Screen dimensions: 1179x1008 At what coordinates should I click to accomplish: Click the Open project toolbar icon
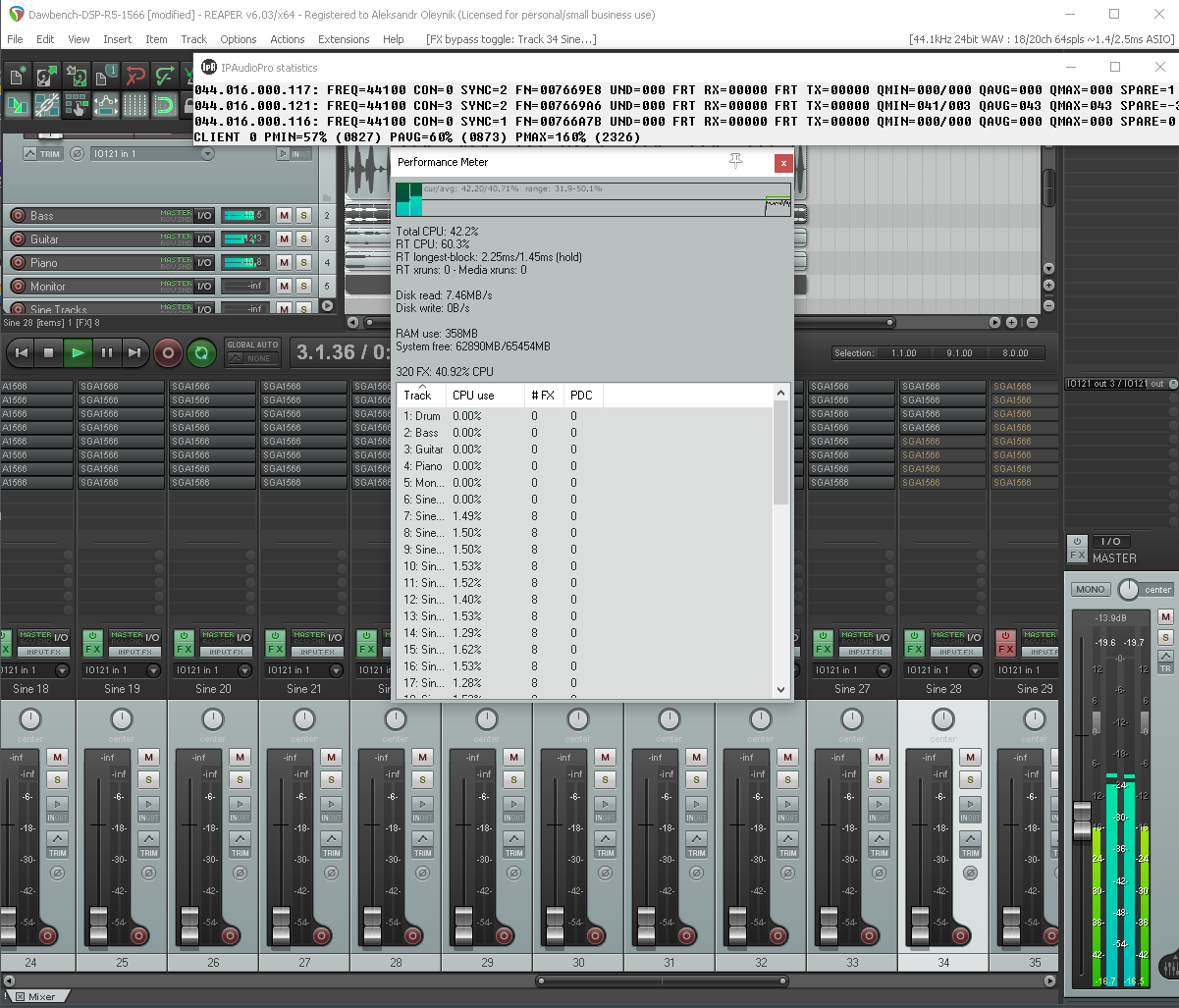(47, 75)
